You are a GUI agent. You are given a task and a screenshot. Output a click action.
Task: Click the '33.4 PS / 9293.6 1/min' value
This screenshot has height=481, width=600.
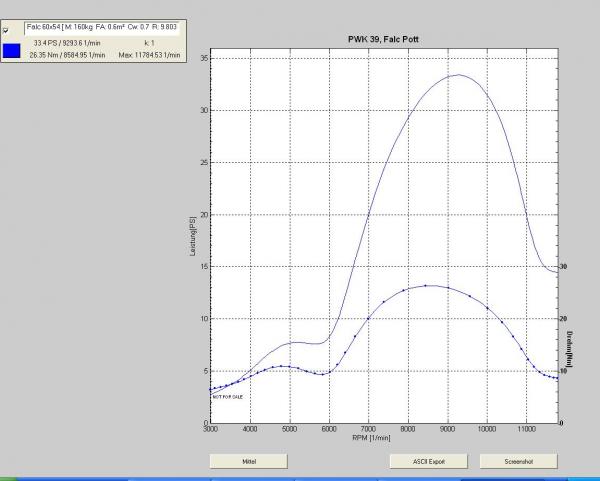tap(67, 43)
